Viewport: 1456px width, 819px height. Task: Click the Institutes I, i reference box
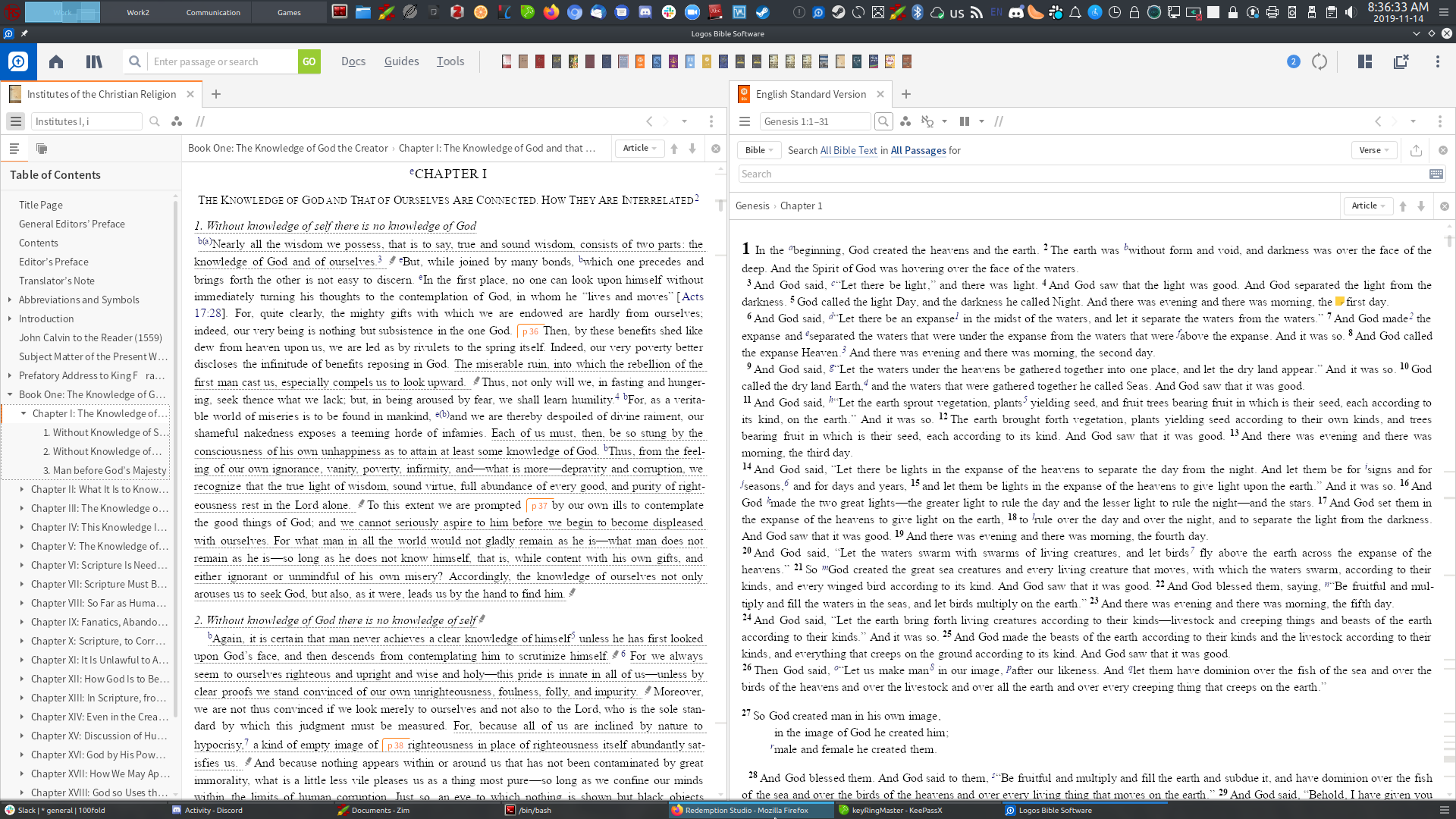click(x=86, y=121)
